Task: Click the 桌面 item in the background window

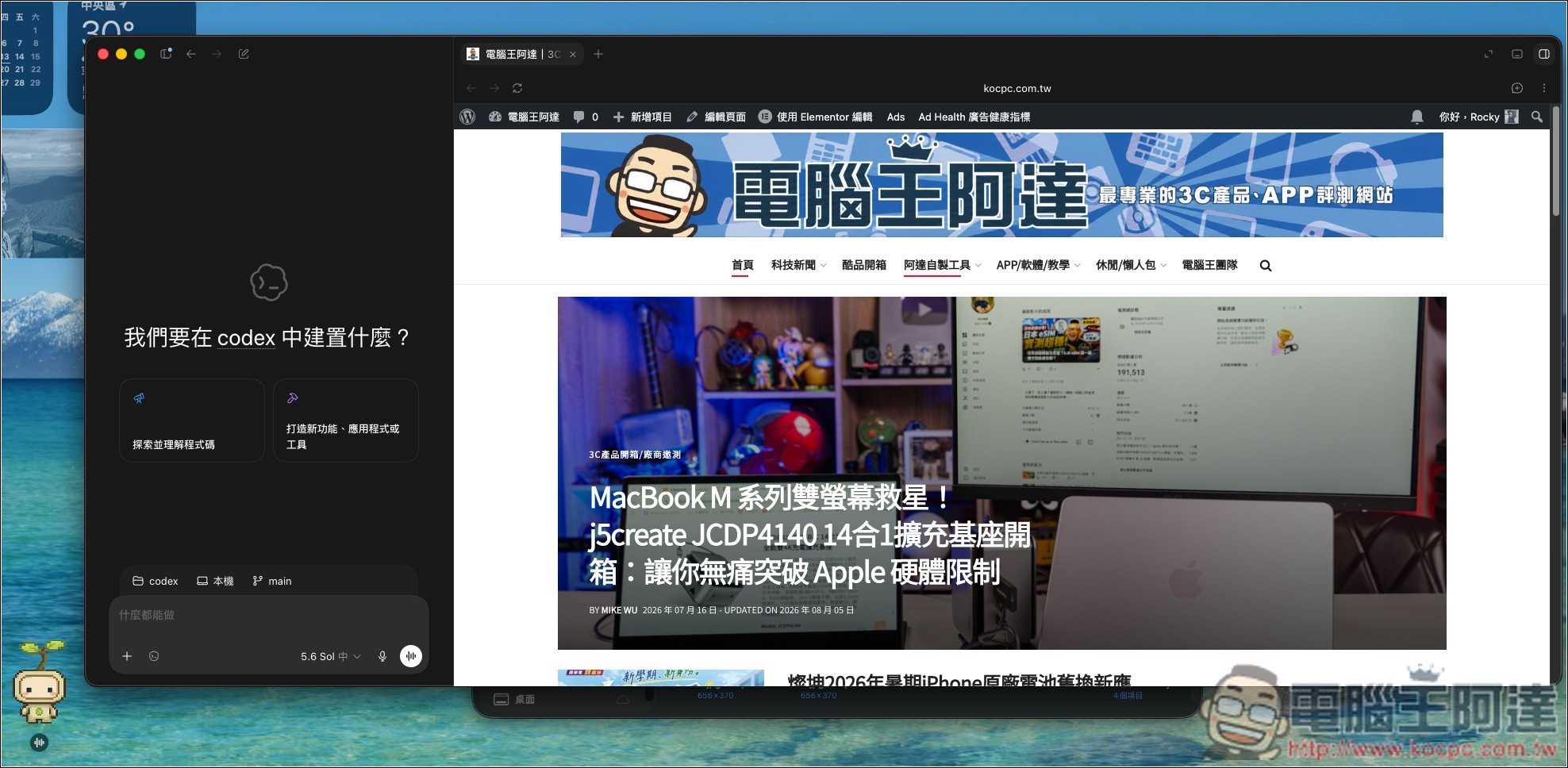Action: pyautogui.click(x=515, y=699)
